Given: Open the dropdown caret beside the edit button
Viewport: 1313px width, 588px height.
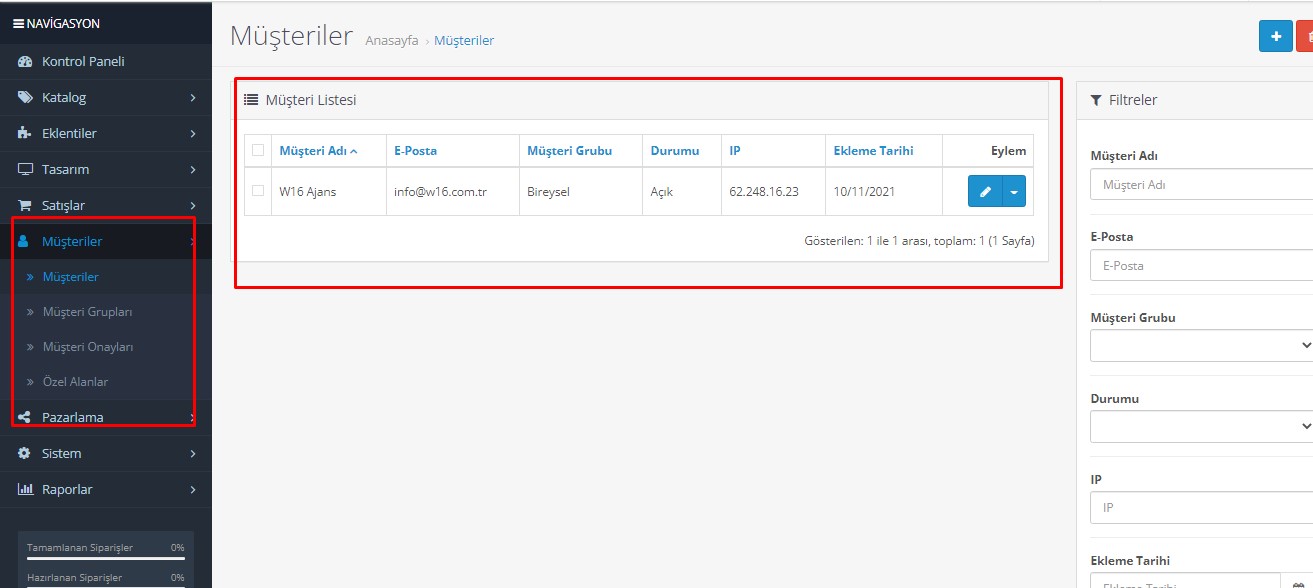Looking at the screenshot, I should (x=1014, y=192).
